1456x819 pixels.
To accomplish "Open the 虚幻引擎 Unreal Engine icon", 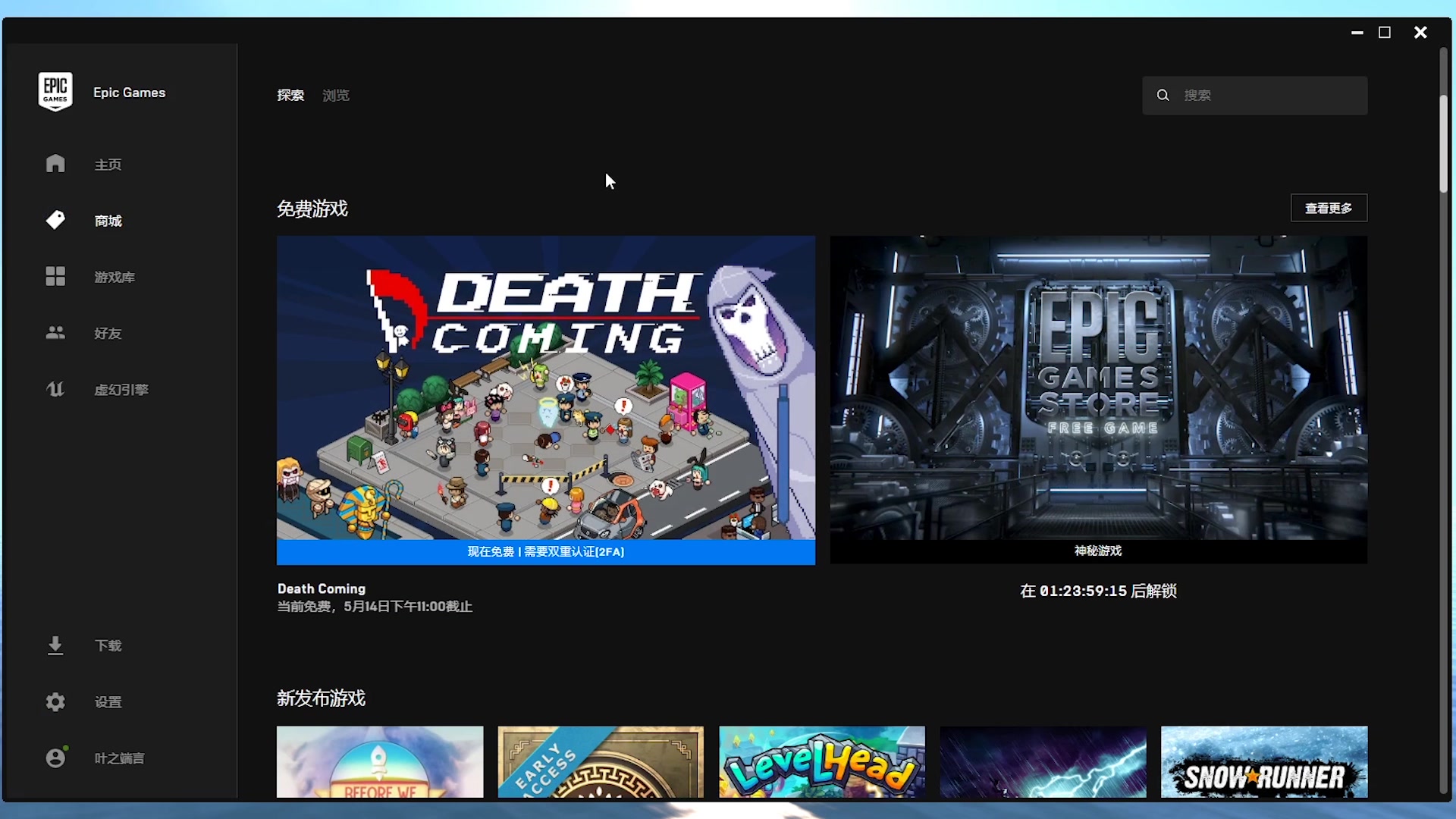I will tap(55, 389).
